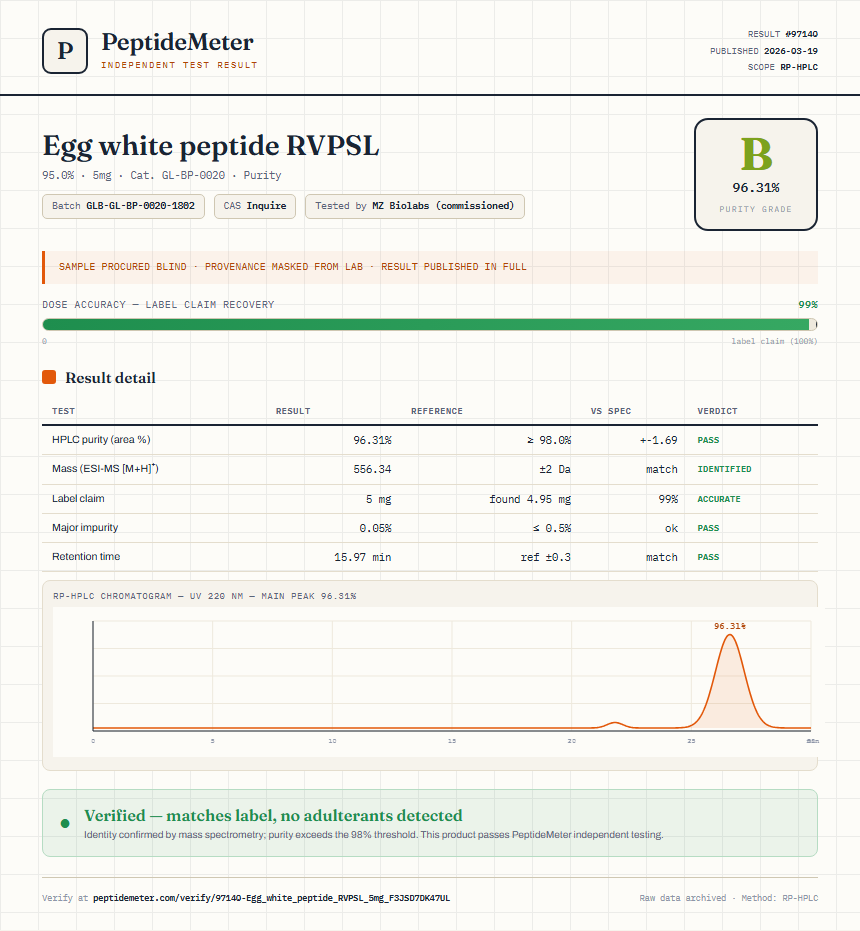Click the +-1.69 vs spec value

coord(659,440)
